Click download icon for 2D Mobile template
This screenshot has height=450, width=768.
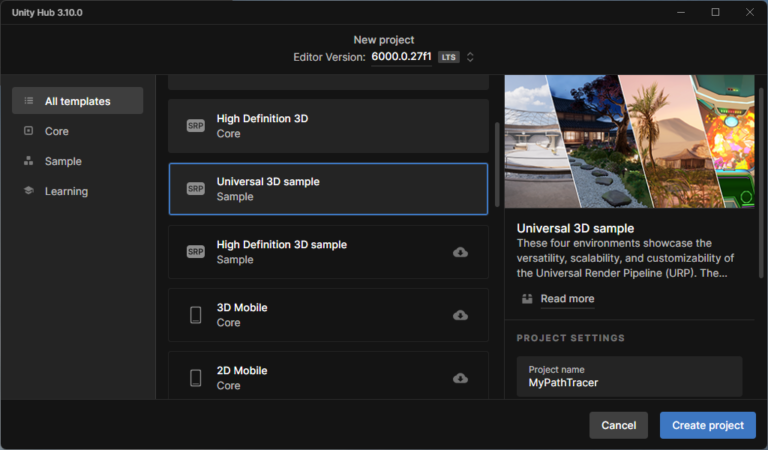460,378
